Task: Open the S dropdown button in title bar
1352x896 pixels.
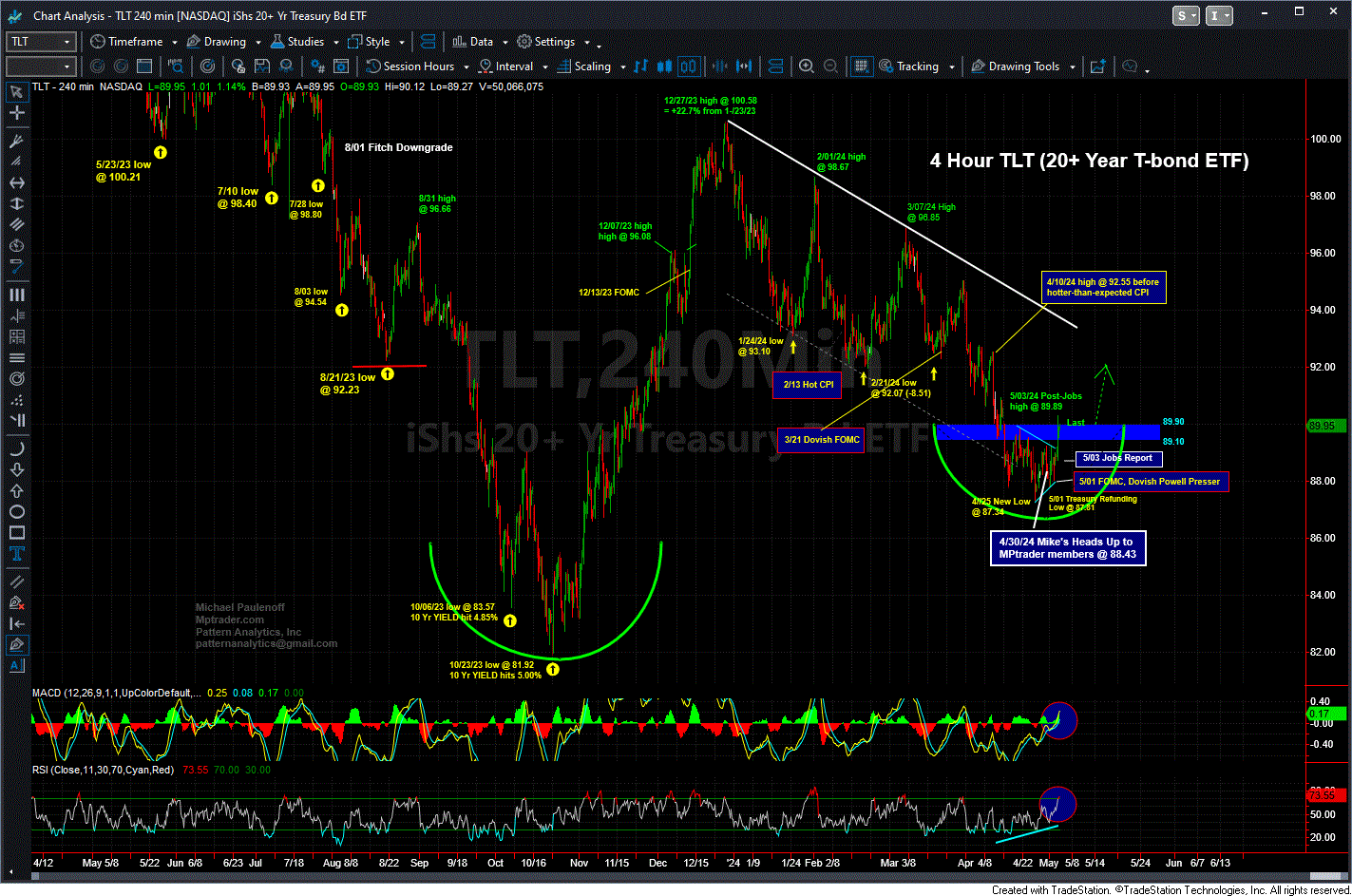Action: (1187, 15)
